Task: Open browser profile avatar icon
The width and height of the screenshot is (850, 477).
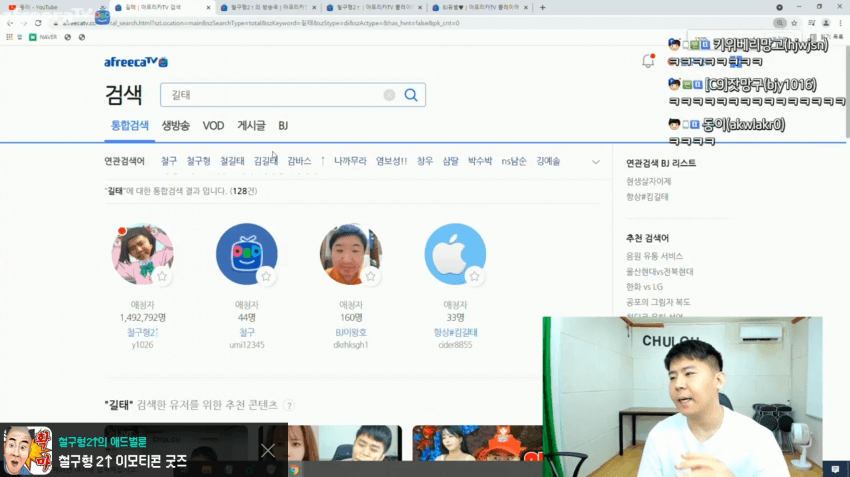Action: click(x=826, y=23)
